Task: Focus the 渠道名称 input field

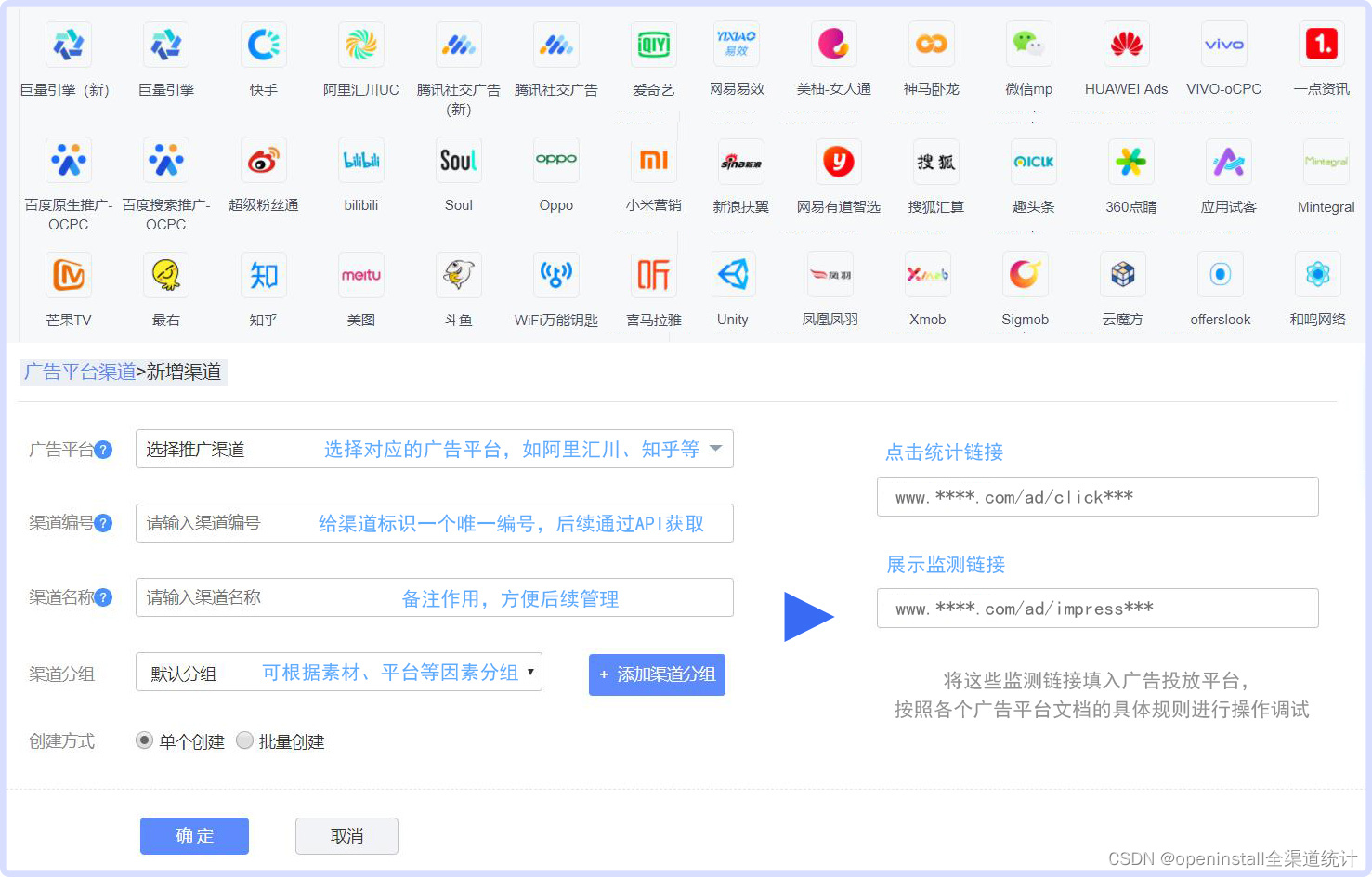Action: (x=435, y=597)
